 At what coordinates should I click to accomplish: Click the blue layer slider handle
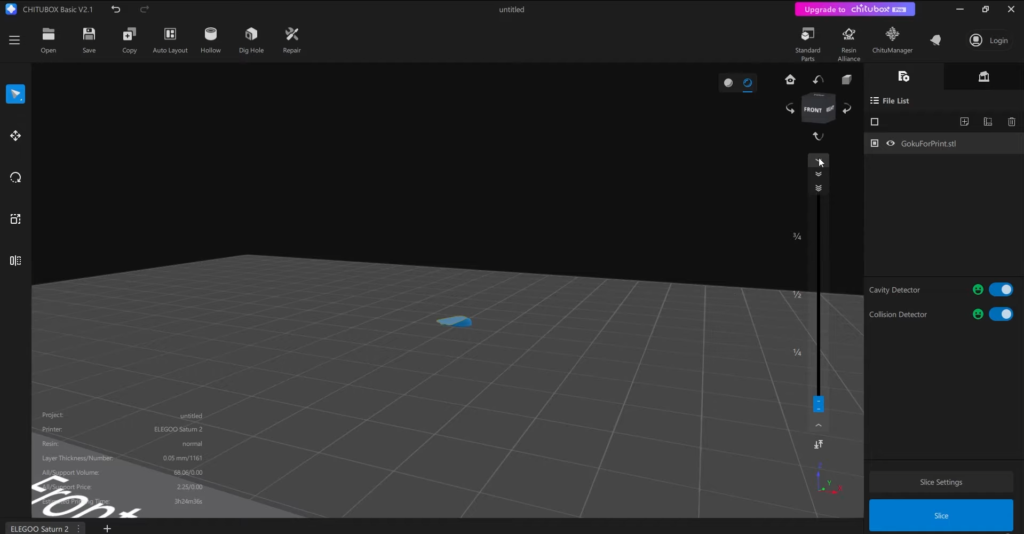(818, 404)
